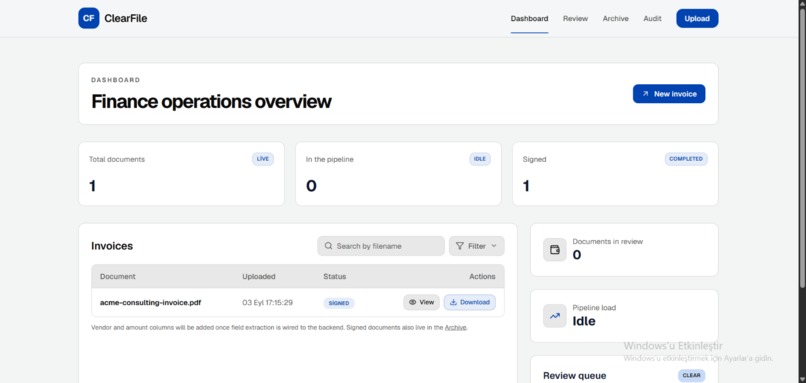The height and width of the screenshot is (383, 806).
Task: Click the Actions column header
Action: coord(482,277)
